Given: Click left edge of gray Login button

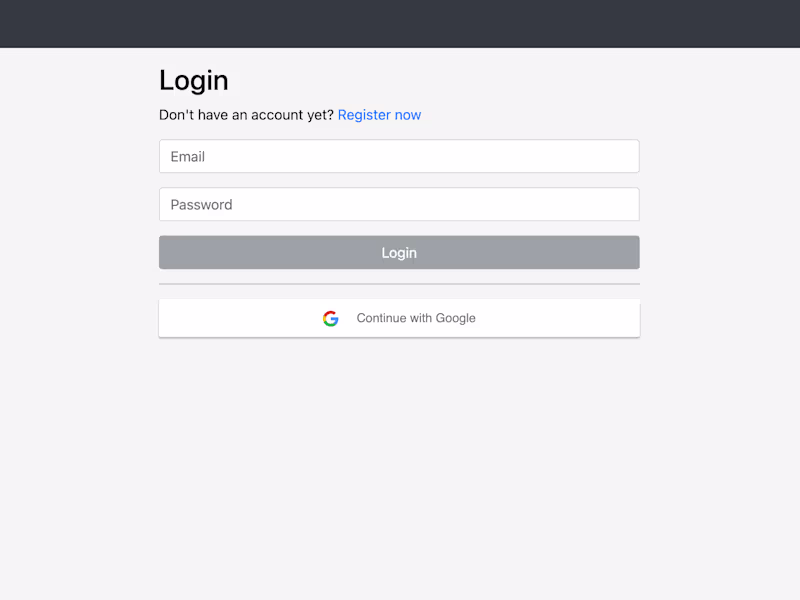Looking at the screenshot, I should tap(166, 252).
